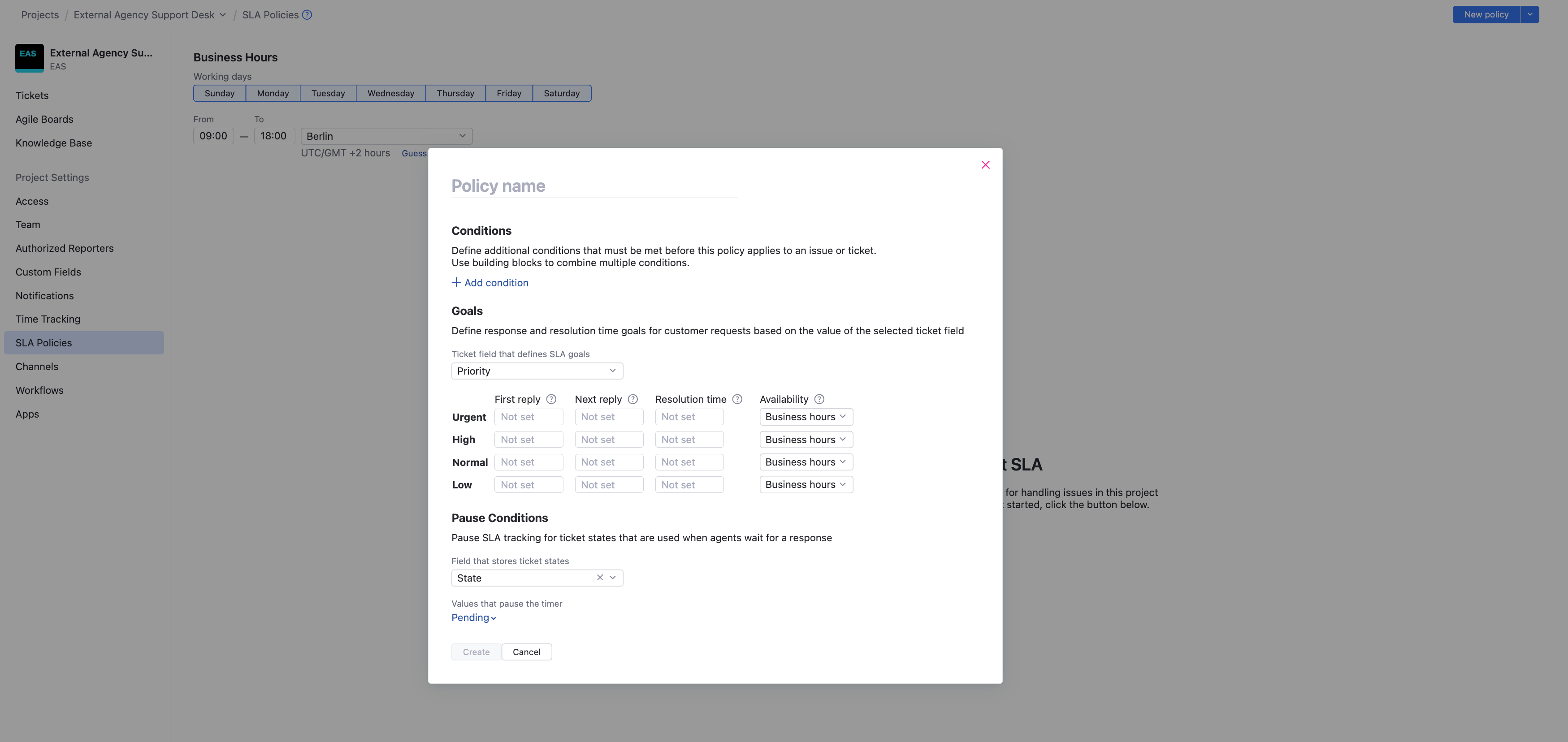
Task: Select Tickets in the sidebar
Action: 32,95
